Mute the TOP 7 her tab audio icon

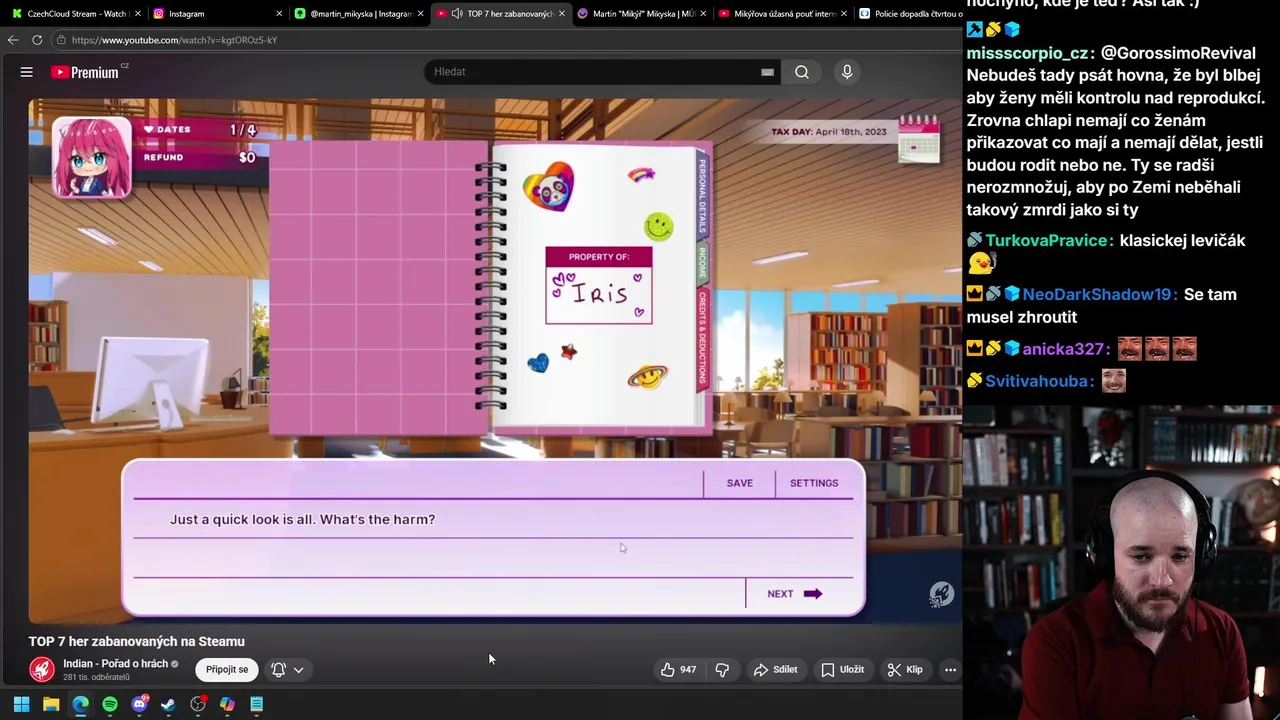click(x=457, y=14)
